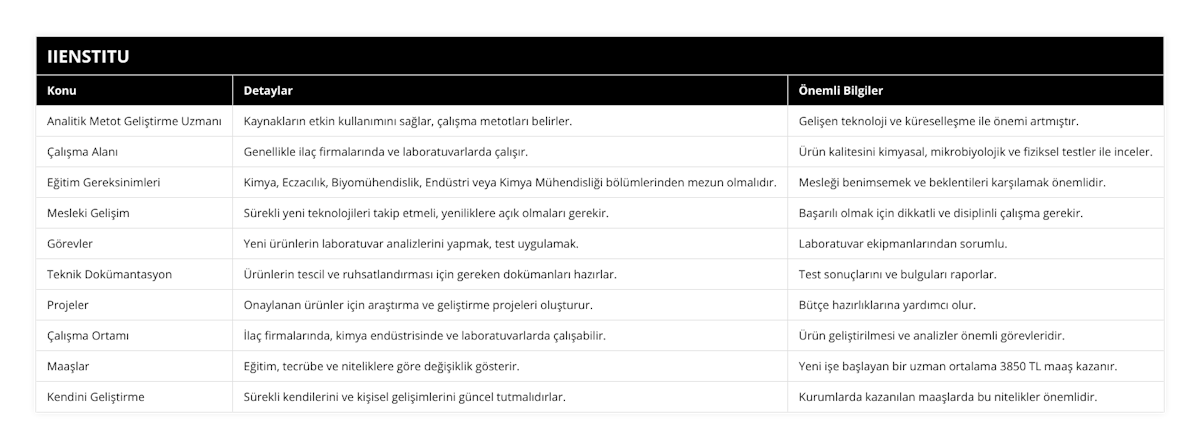This screenshot has height=448, width=1200.
Task: Click the Maaşlar cell
Action: 70,366
